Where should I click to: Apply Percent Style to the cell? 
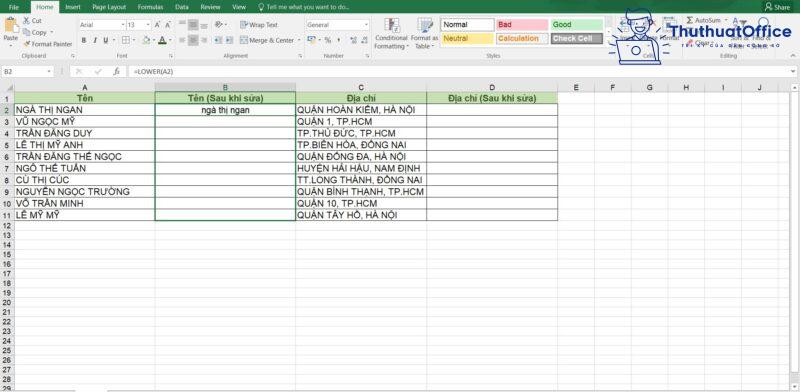coord(328,40)
